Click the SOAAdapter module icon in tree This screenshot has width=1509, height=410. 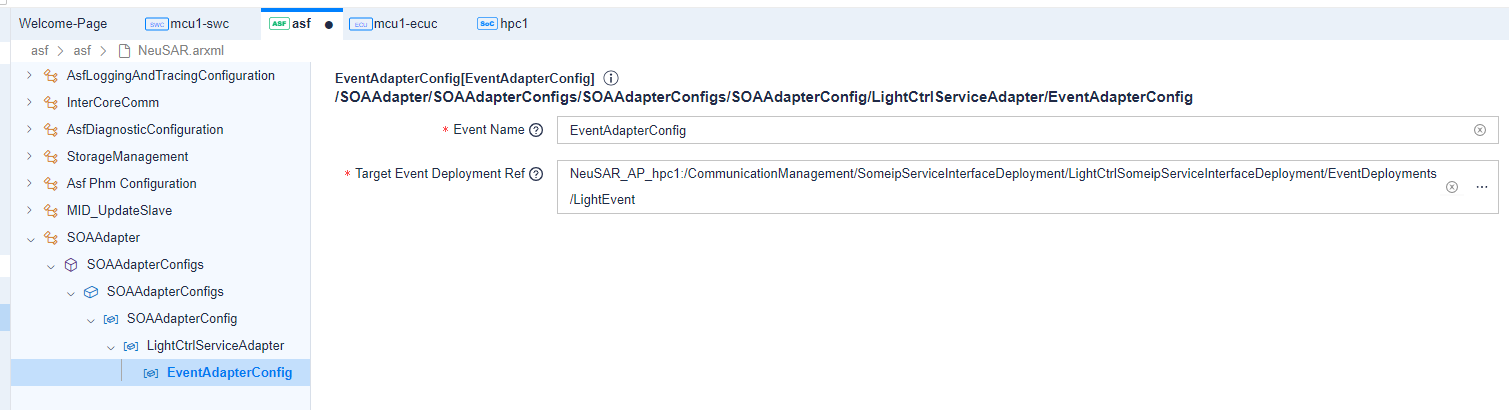51,238
